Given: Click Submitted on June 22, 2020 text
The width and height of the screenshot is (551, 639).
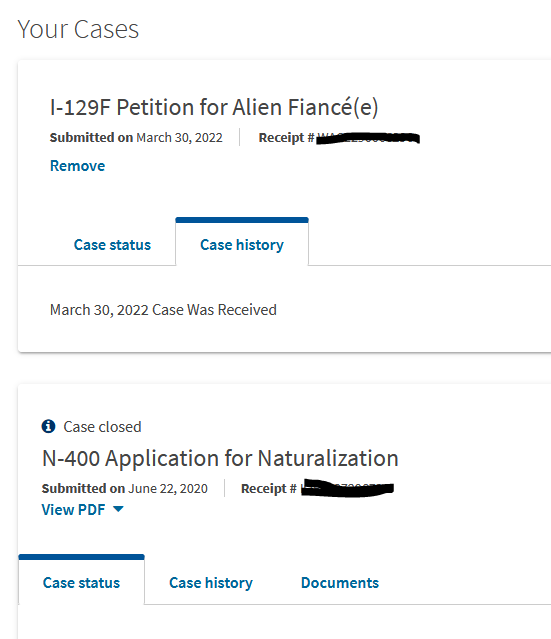Looking at the screenshot, I should (x=125, y=488).
